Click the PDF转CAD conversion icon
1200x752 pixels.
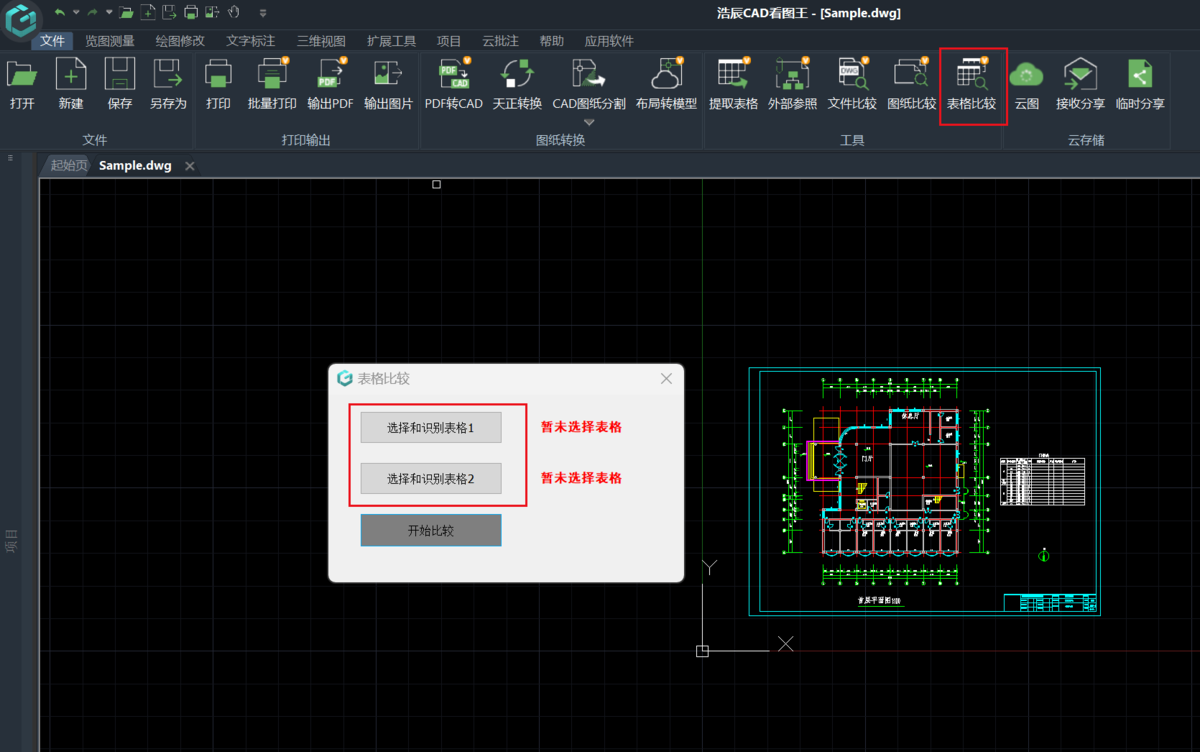[454, 83]
